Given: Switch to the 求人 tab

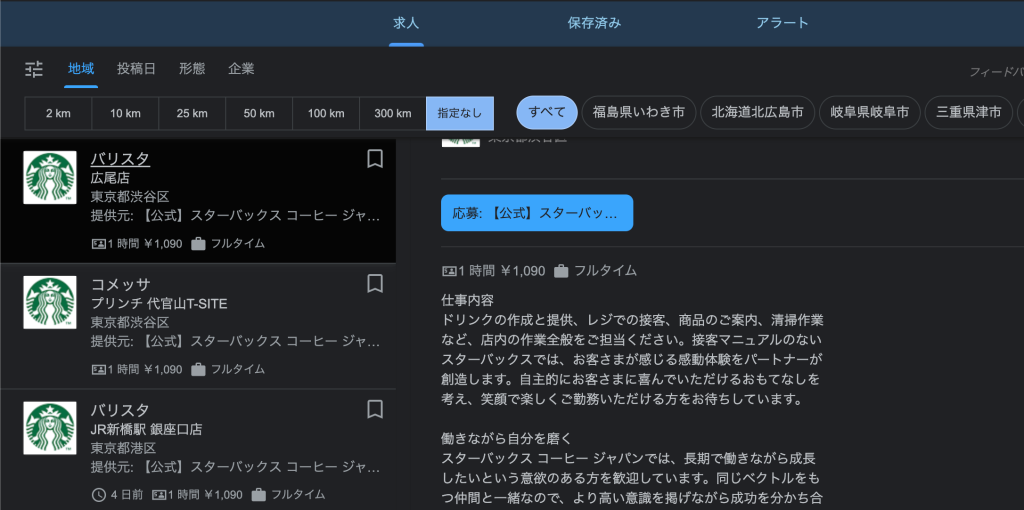Looking at the screenshot, I should pos(406,24).
